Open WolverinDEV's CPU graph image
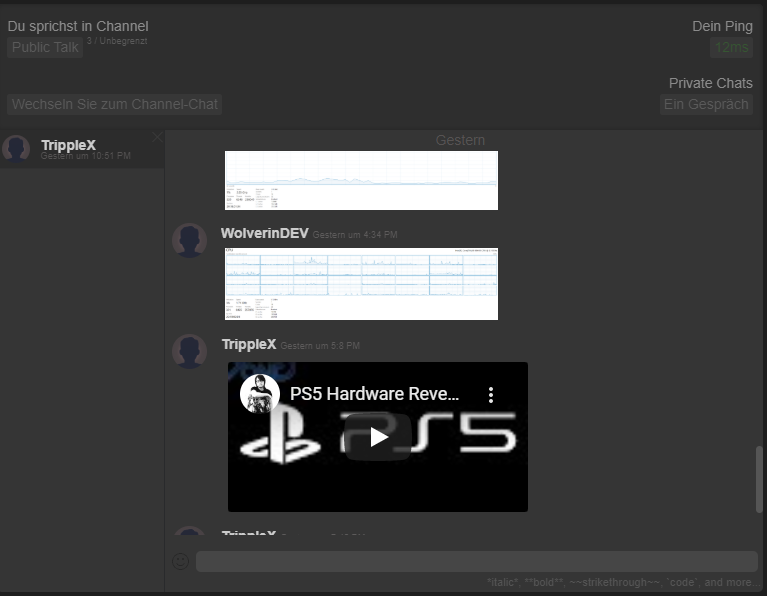767x596 pixels. coord(361,284)
